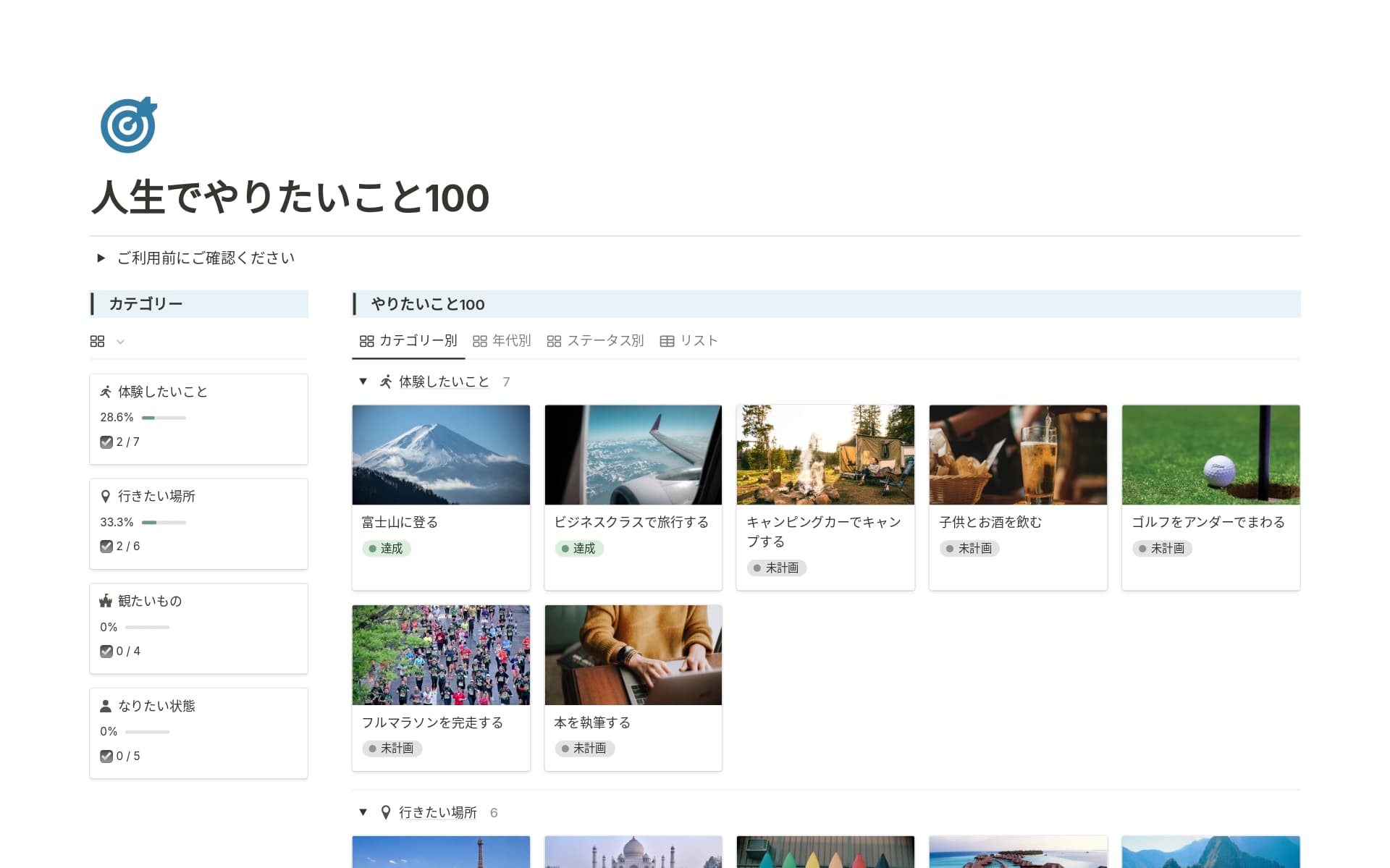Open view dropdown chevron under カテゴリー

point(120,342)
